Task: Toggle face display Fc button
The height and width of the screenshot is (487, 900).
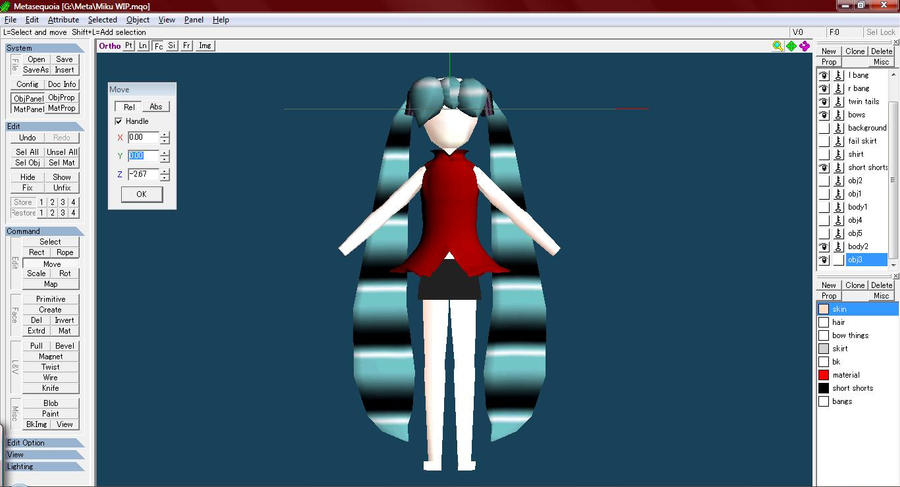Action: (x=158, y=45)
